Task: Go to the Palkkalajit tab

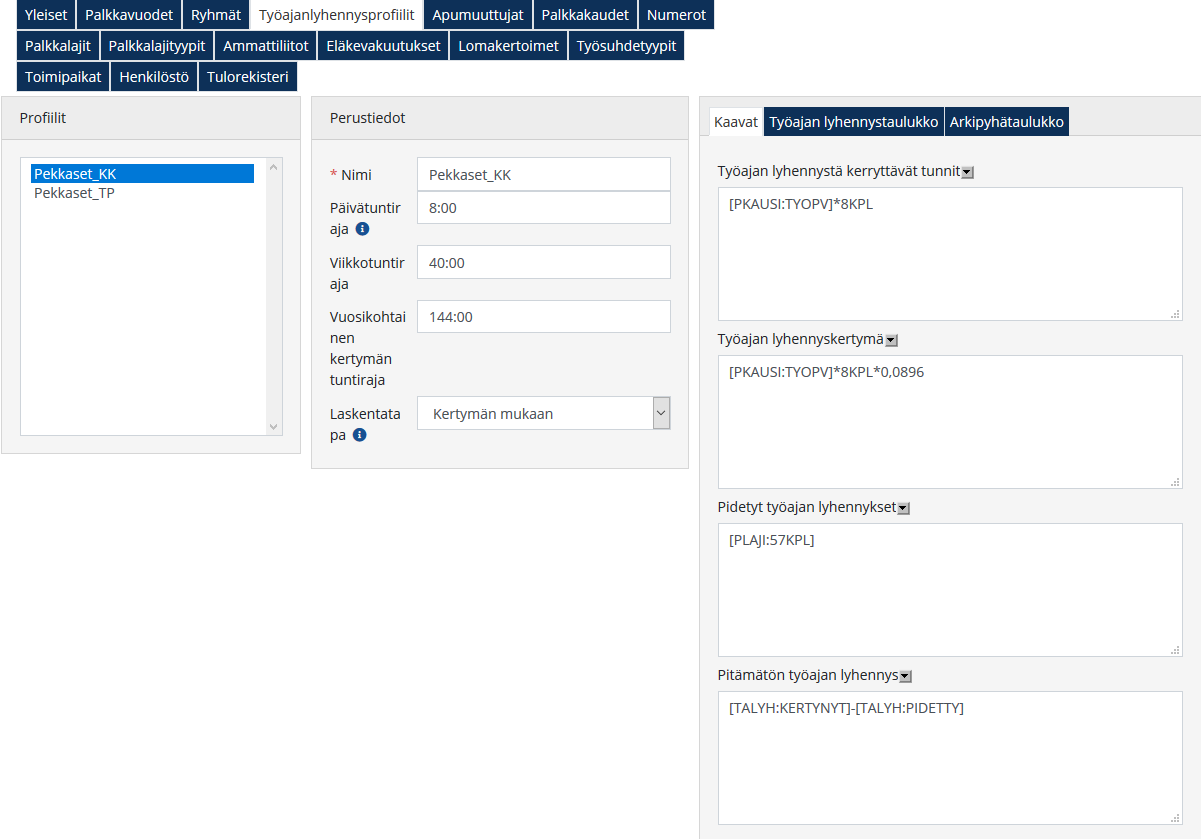Action: coord(58,46)
